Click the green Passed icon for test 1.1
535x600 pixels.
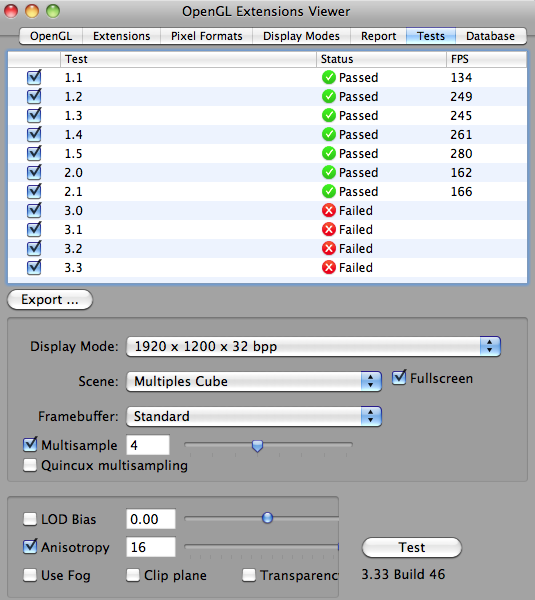click(x=329, y=77)
